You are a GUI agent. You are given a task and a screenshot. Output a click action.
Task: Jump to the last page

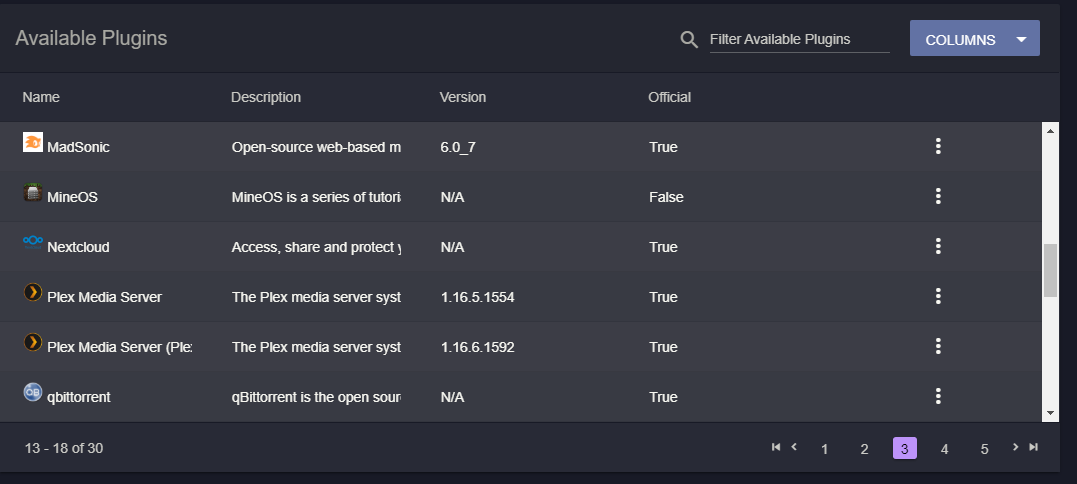pos(1034,447)
